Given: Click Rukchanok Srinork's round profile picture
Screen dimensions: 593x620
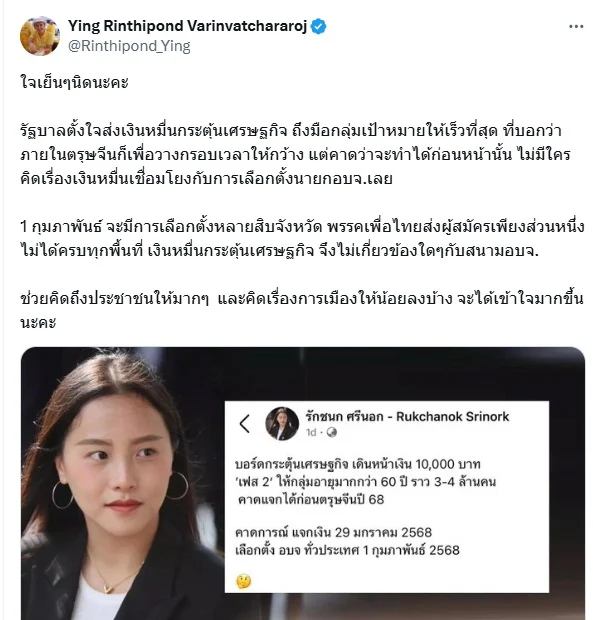Looking at the screenshot, I should (x=281, y=423).
